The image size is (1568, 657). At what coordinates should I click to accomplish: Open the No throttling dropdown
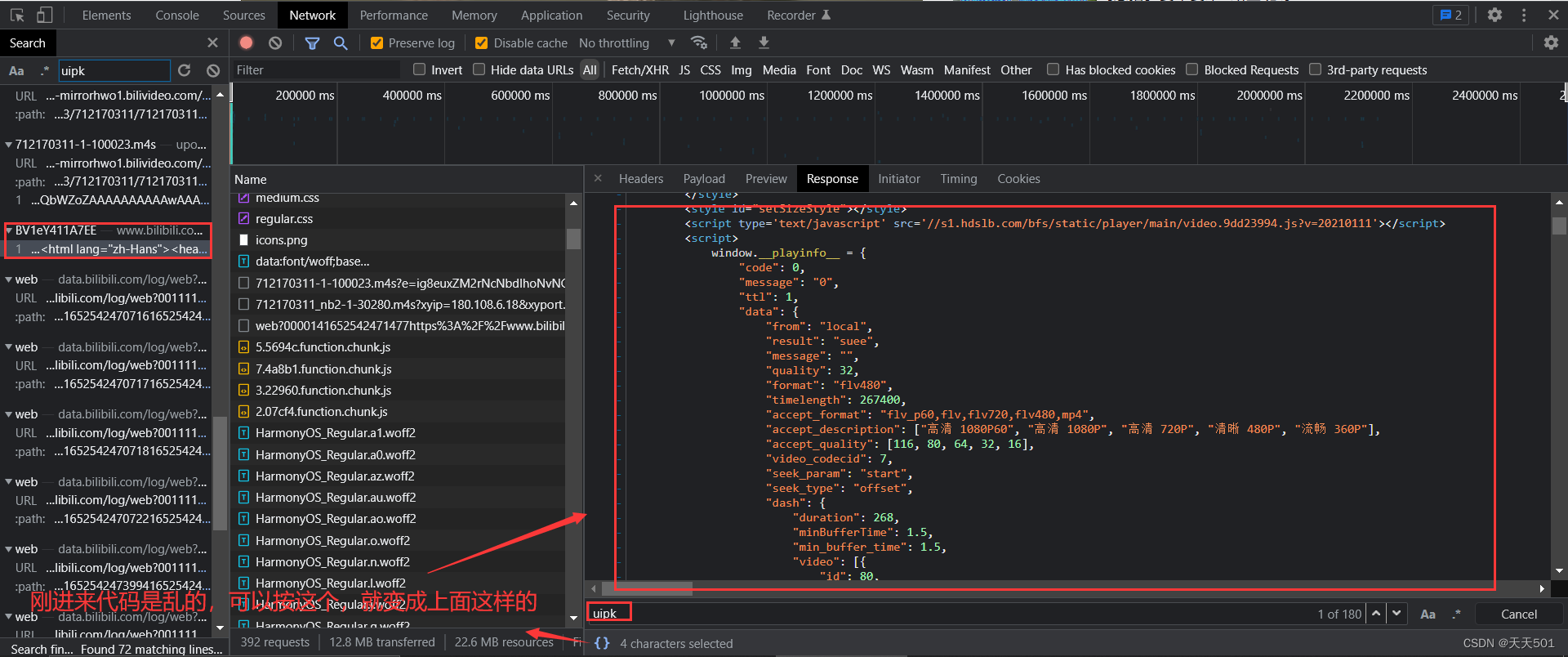pos(626,42)
